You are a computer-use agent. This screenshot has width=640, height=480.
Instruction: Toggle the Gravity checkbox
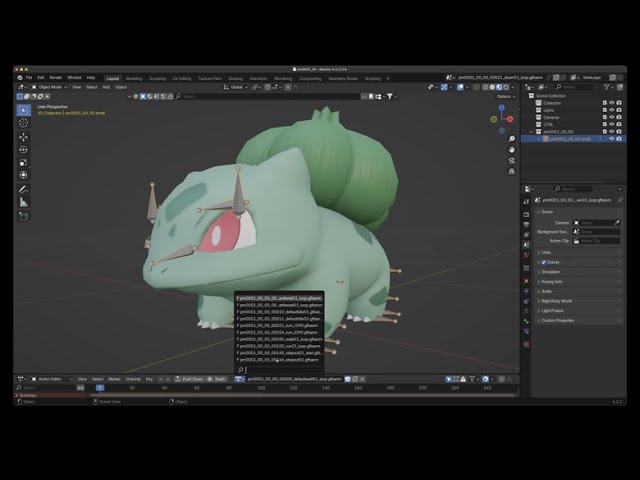point(543,262)
